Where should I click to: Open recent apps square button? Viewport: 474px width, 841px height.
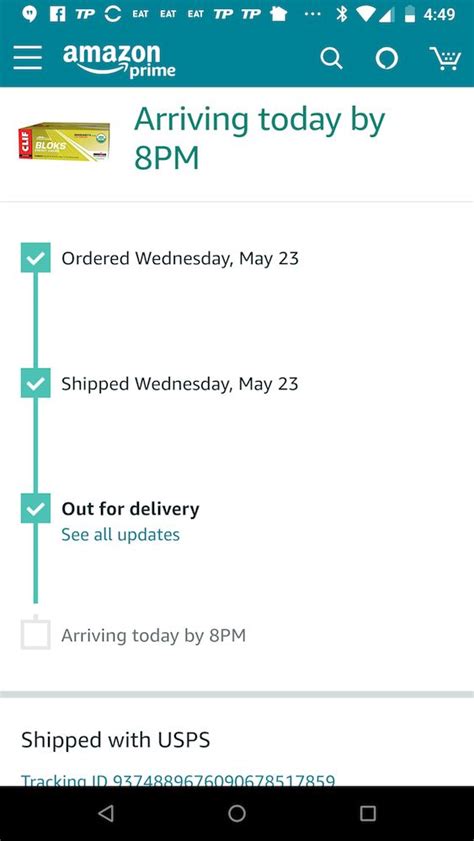click(x=367, y=813)
